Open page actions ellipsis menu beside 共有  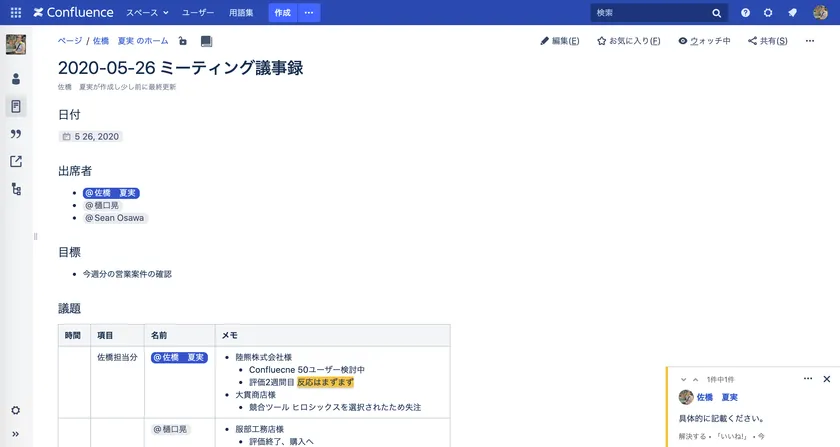pyautogui.click(x=811, y=41)
